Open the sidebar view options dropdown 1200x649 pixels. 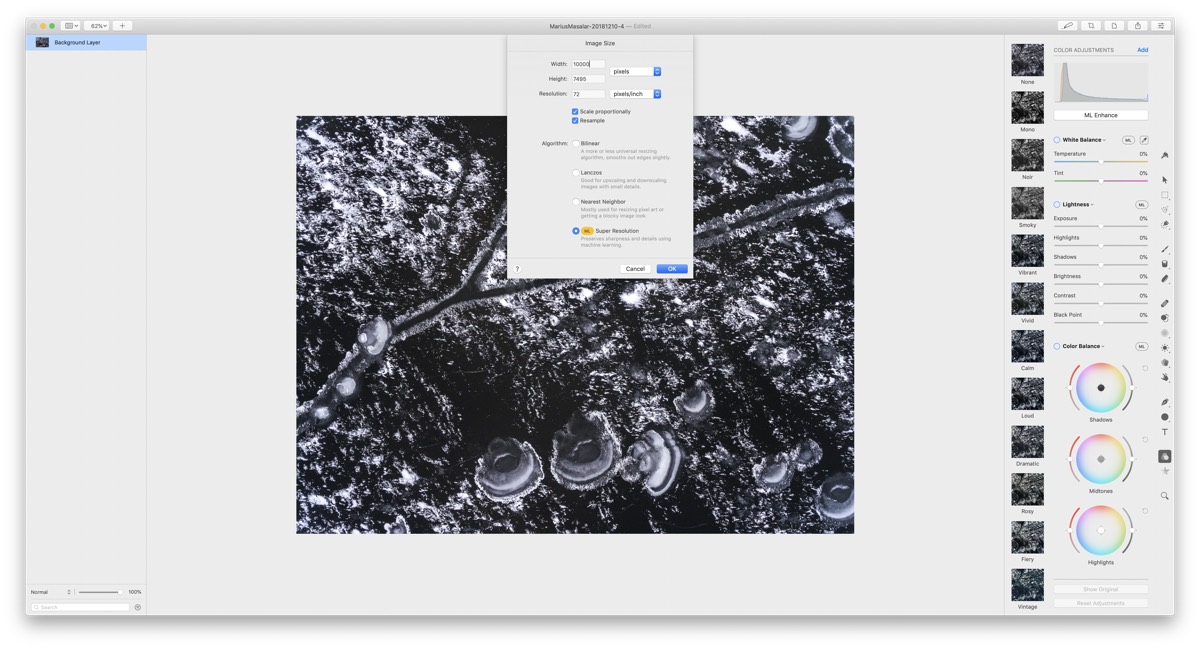pos(71,26)
